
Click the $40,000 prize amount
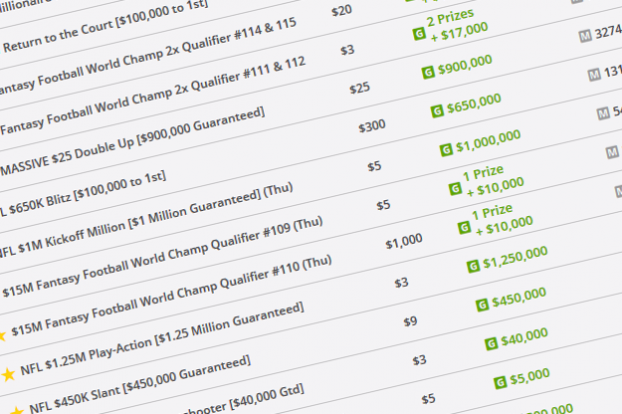(524, 337)
